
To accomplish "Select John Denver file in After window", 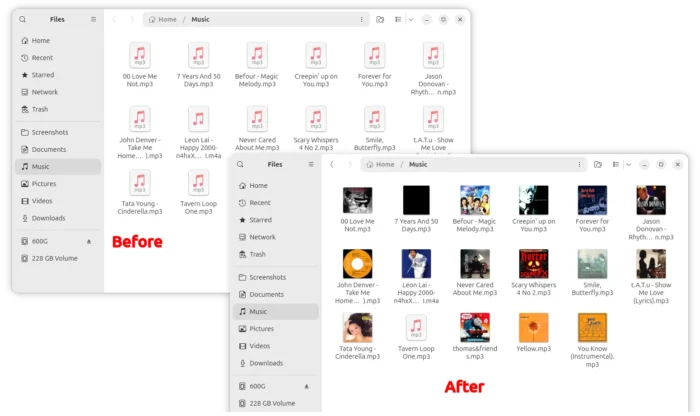I will pyautogui.click(x=357, y=277).
